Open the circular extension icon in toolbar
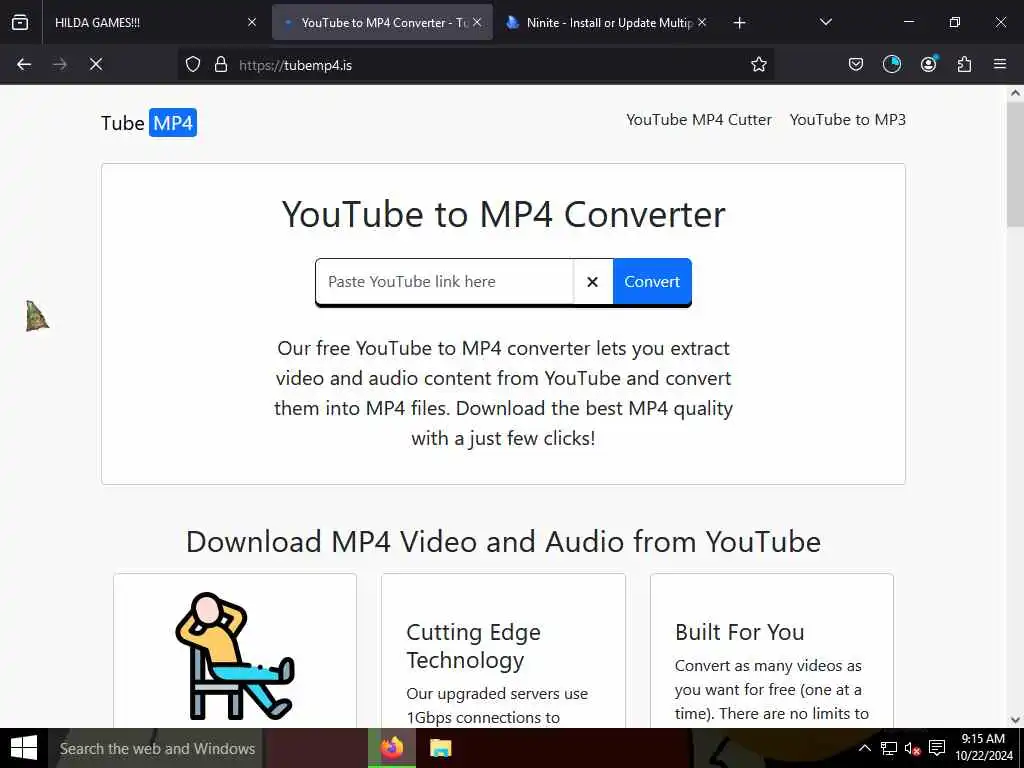The image size is (1024, 768). click(891, 64)
